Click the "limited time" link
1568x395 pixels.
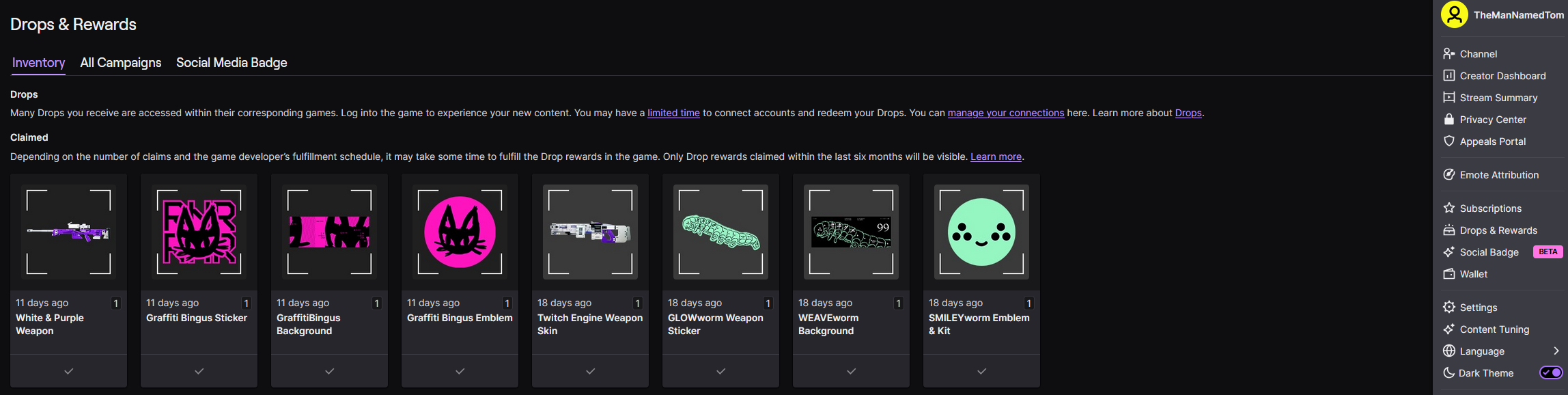click(673, 113)
